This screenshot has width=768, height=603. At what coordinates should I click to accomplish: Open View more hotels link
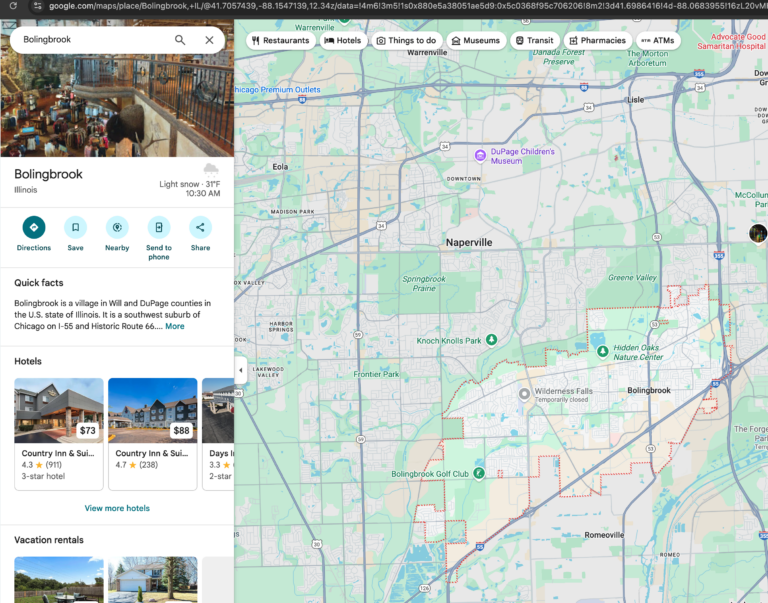117,508
